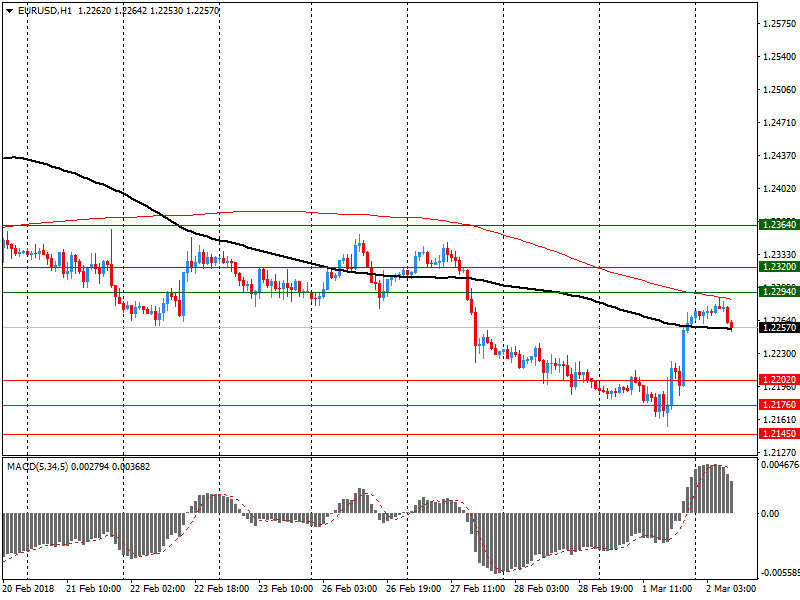Viewport: 800px width, 600px height.
Task: Click the MACD scale value 0.004676
Action: pyautogui.click(x=781, y=465)
